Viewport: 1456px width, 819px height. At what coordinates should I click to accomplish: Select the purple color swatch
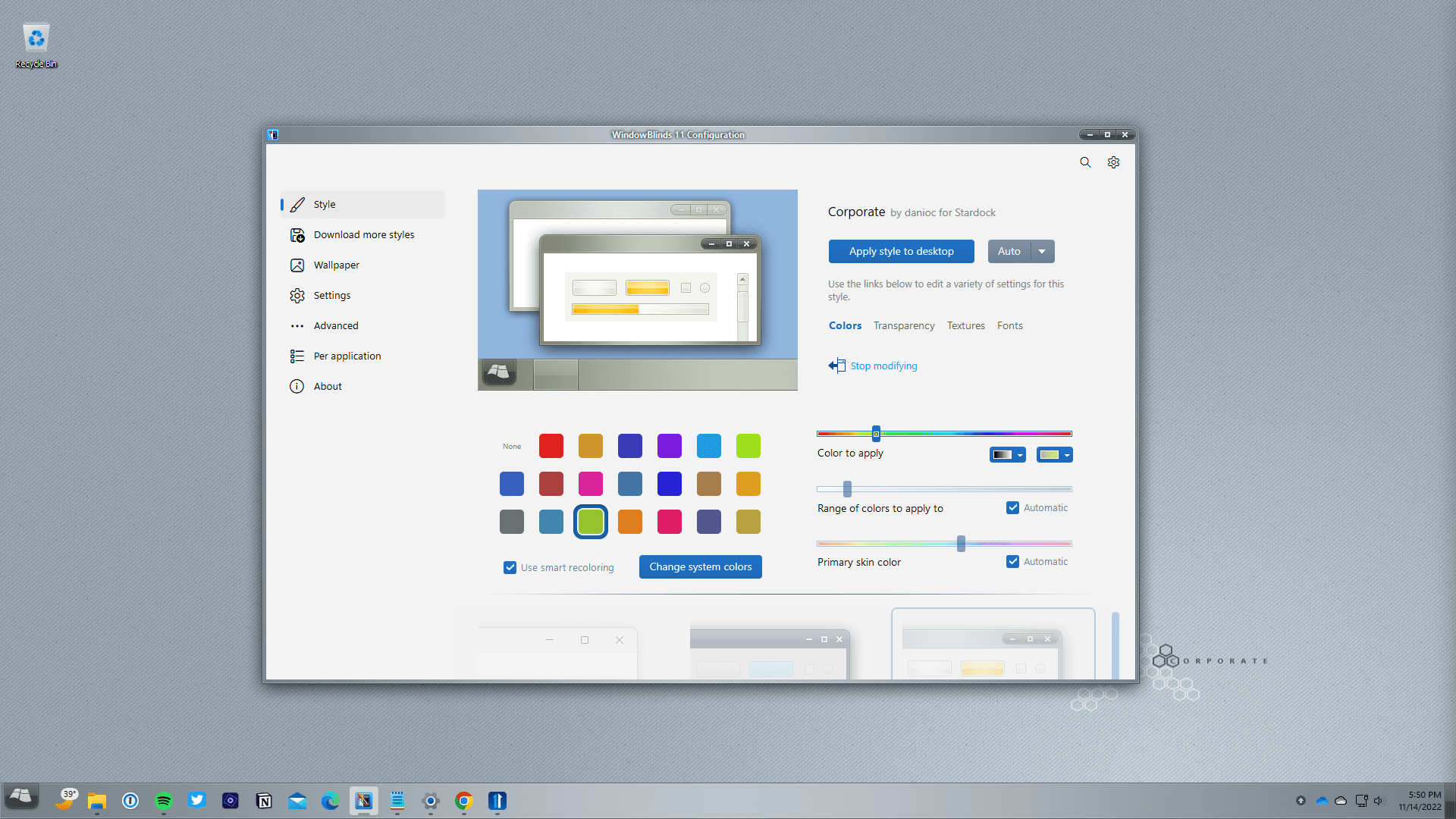pos(670,446)
